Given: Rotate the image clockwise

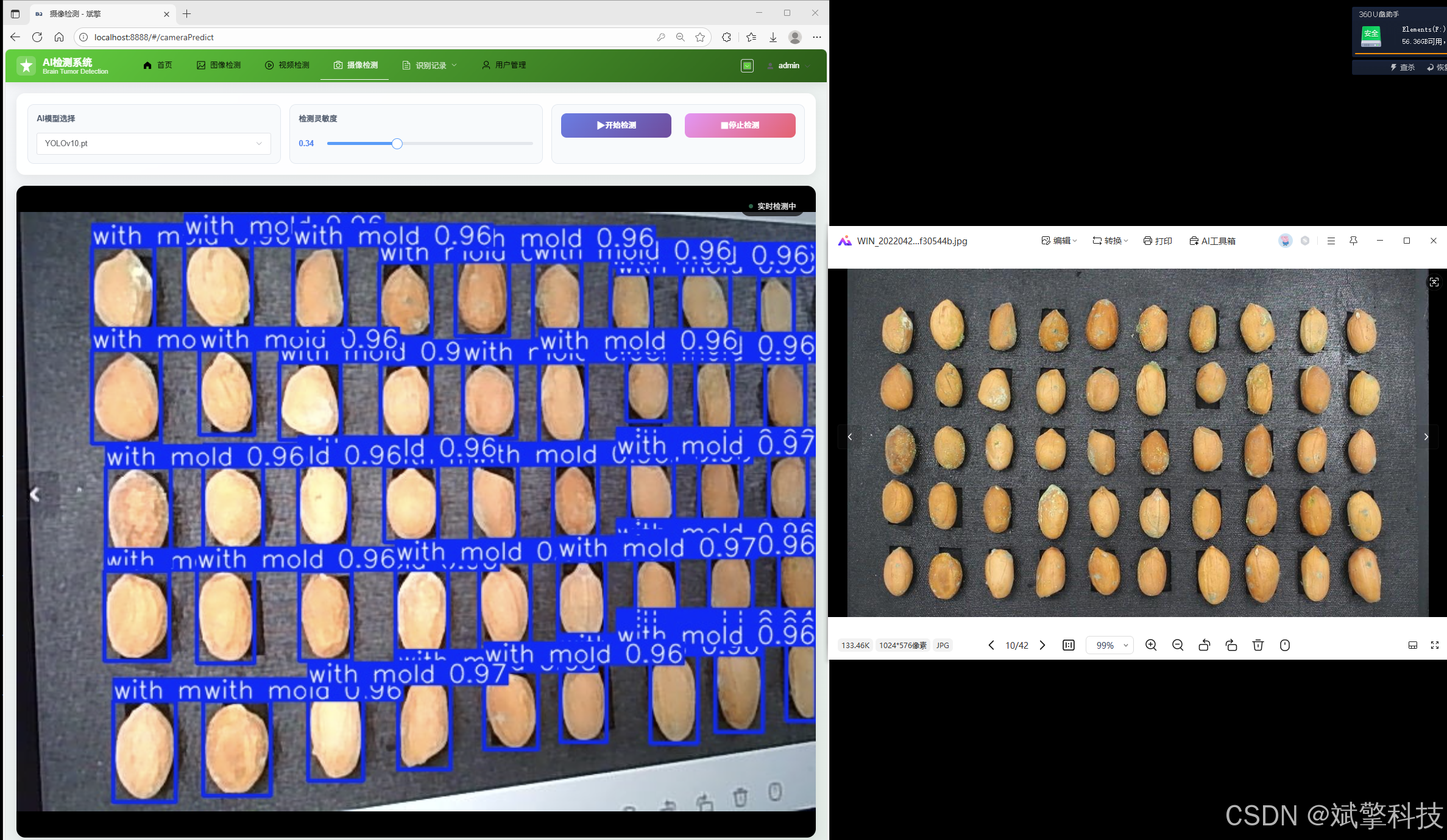Looking at the screenshot, I should click(x=1231, y=645).
